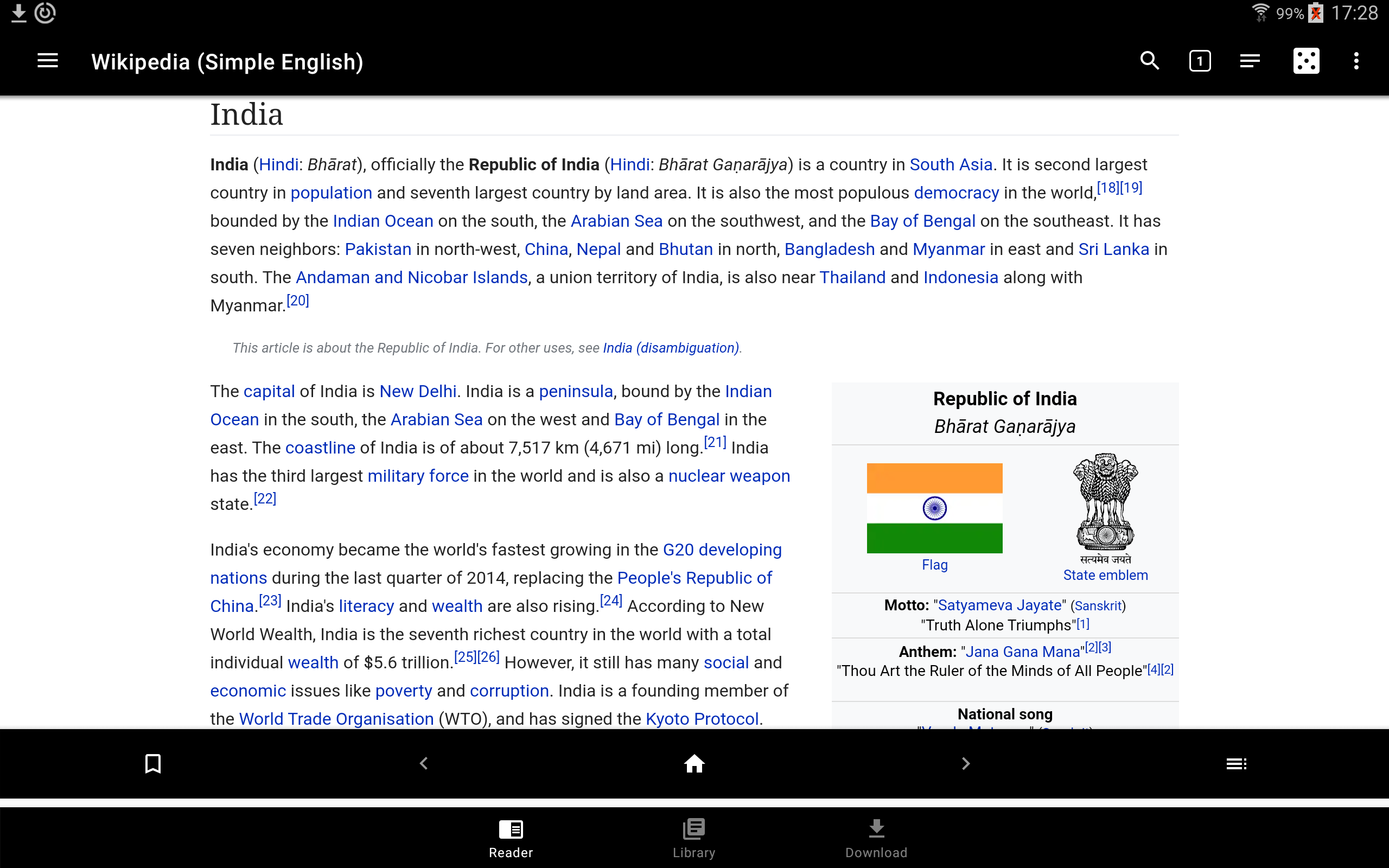Open the three-dot overflow menu

click(1356, 61)
